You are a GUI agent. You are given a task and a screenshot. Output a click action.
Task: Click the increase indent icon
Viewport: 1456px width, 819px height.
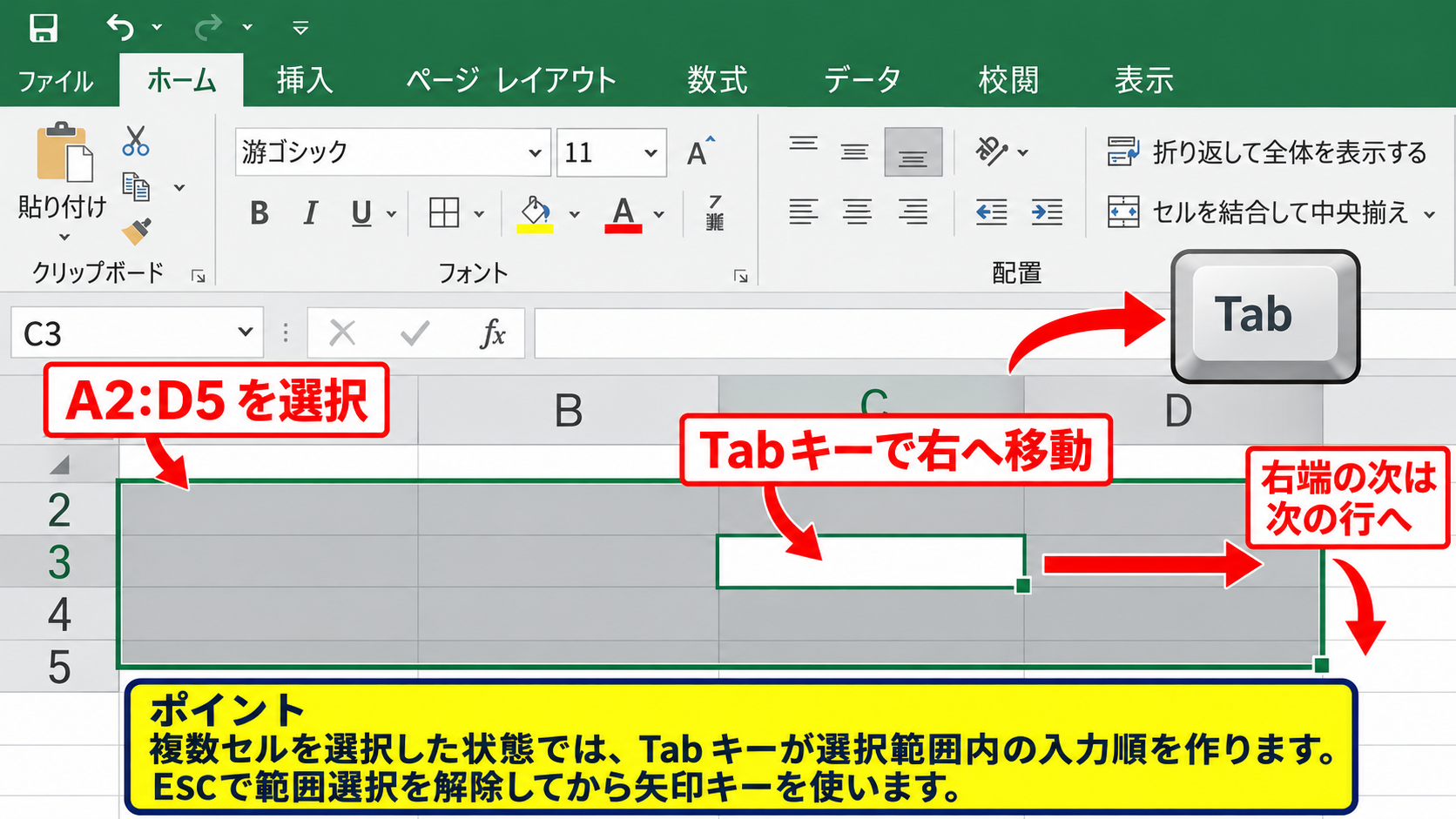1047,212
